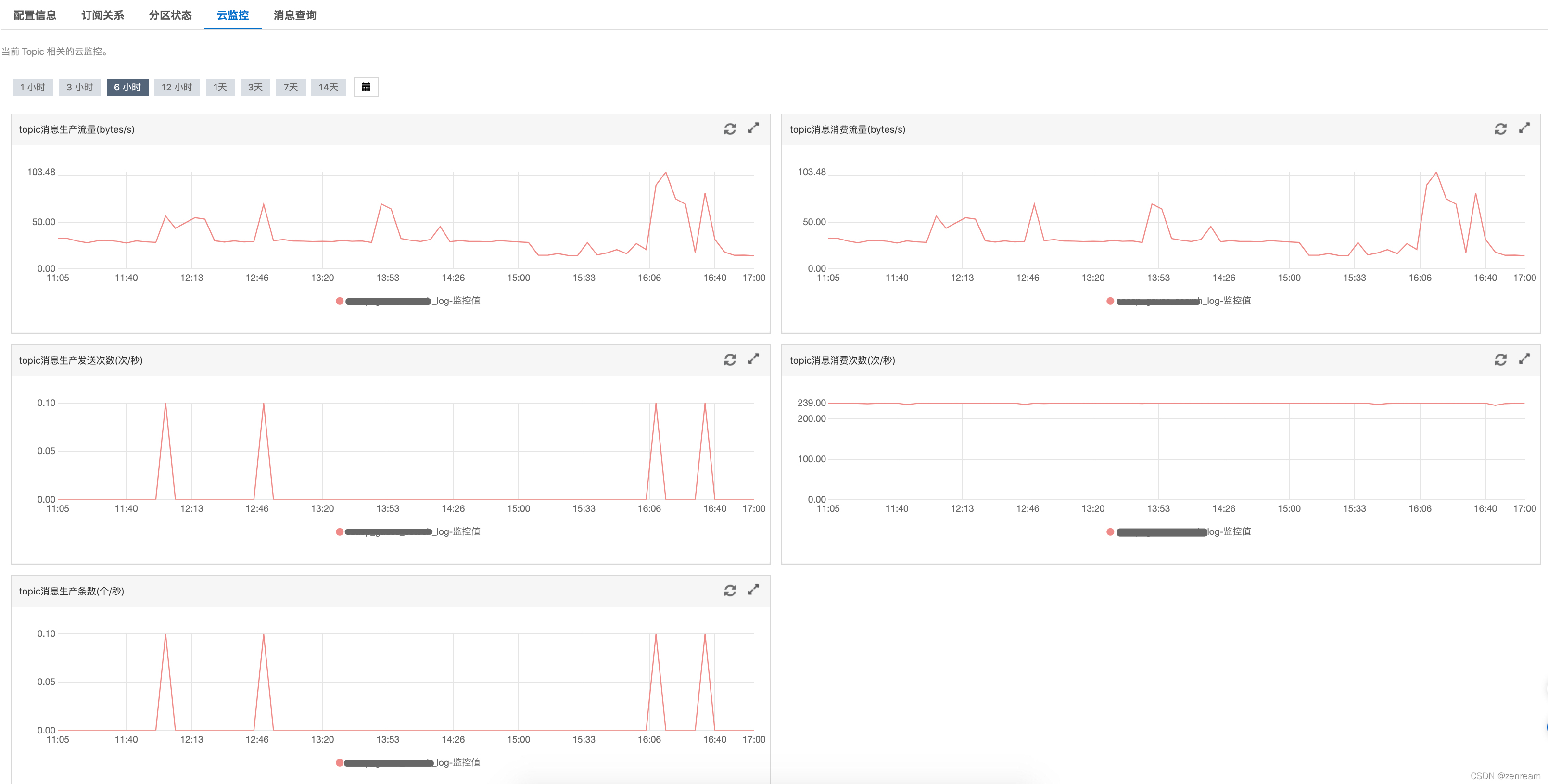1548x784 pixels.
Task: Expand the topic消息消费流量 chart fullscreen
Action: coord(1524,128)
